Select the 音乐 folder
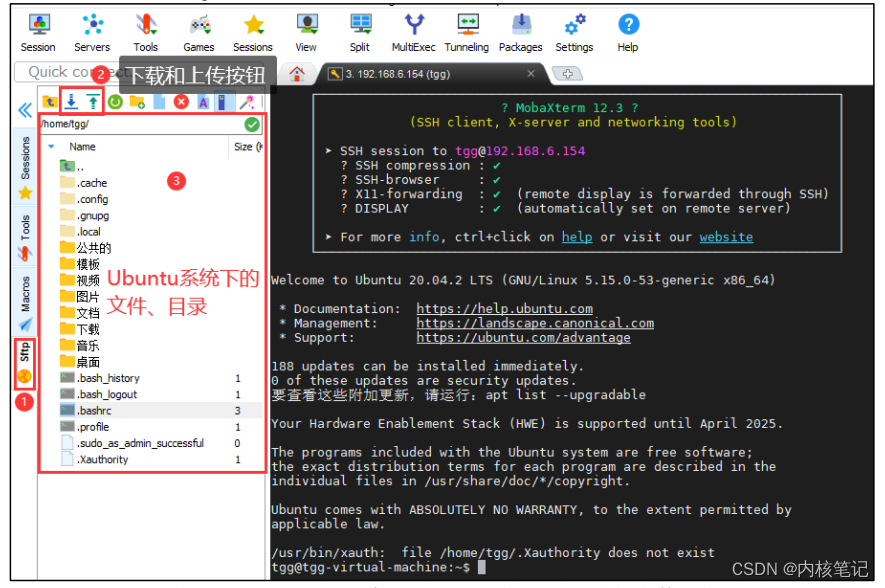Viewport: 885px width, 588px height. (x=80, y=345)
